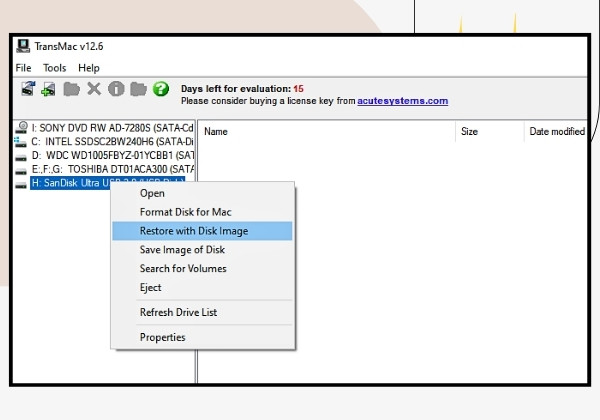600x420 pixels.
Task: Click the open disk image toolbar icon
Action: tap(28, 89)
